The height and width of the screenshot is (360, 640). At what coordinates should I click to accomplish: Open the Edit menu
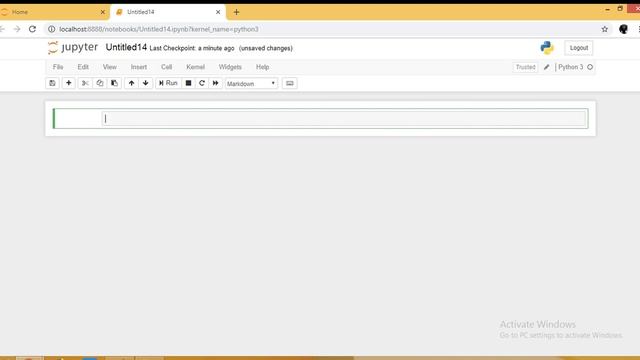point(83,67)
